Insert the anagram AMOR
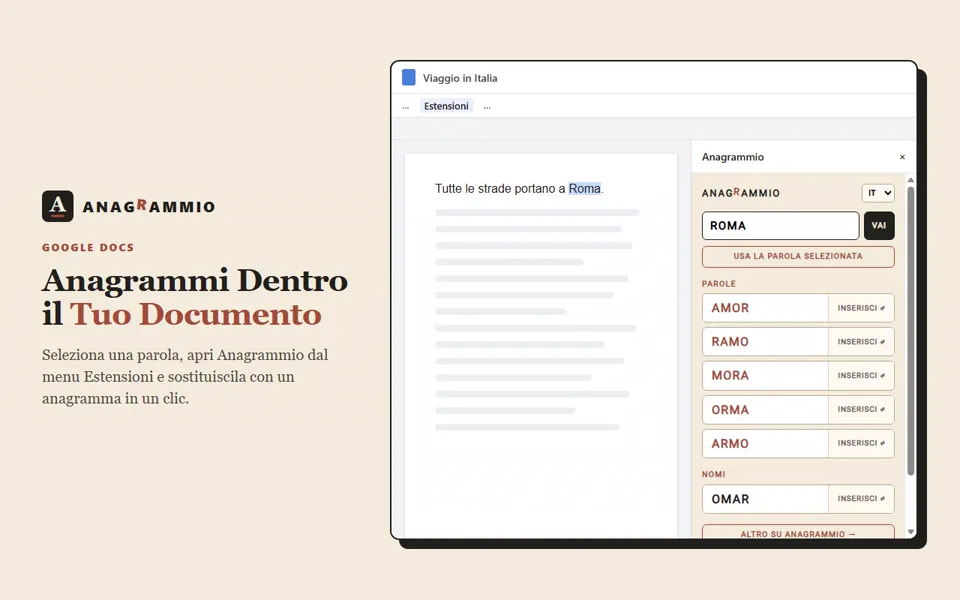960x600 pixels. pos(861,308)
